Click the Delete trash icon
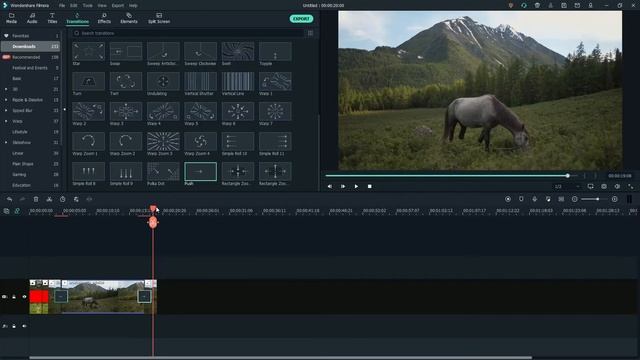 [x=36, y=199]
